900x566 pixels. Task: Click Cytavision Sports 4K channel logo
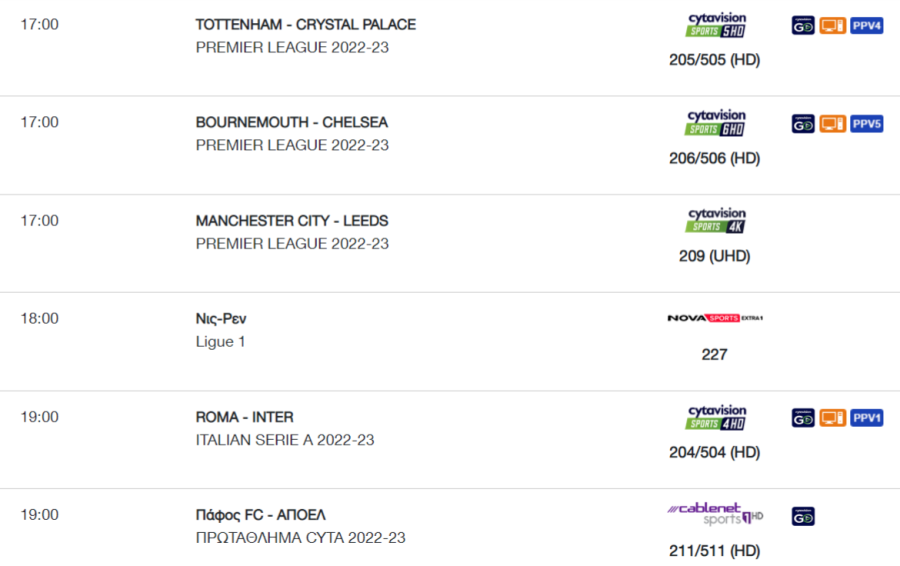716,221
